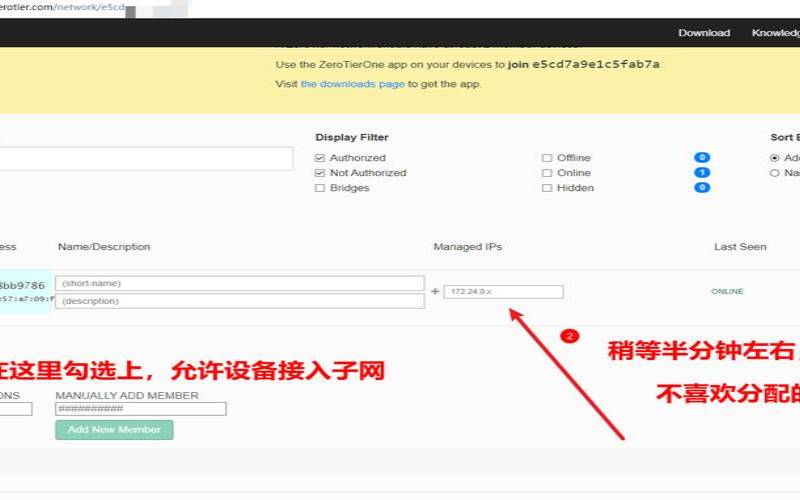Select the Name sort radio button
Image resolution: width=800 pixels, height=500 pixels.
pos(774,173)
